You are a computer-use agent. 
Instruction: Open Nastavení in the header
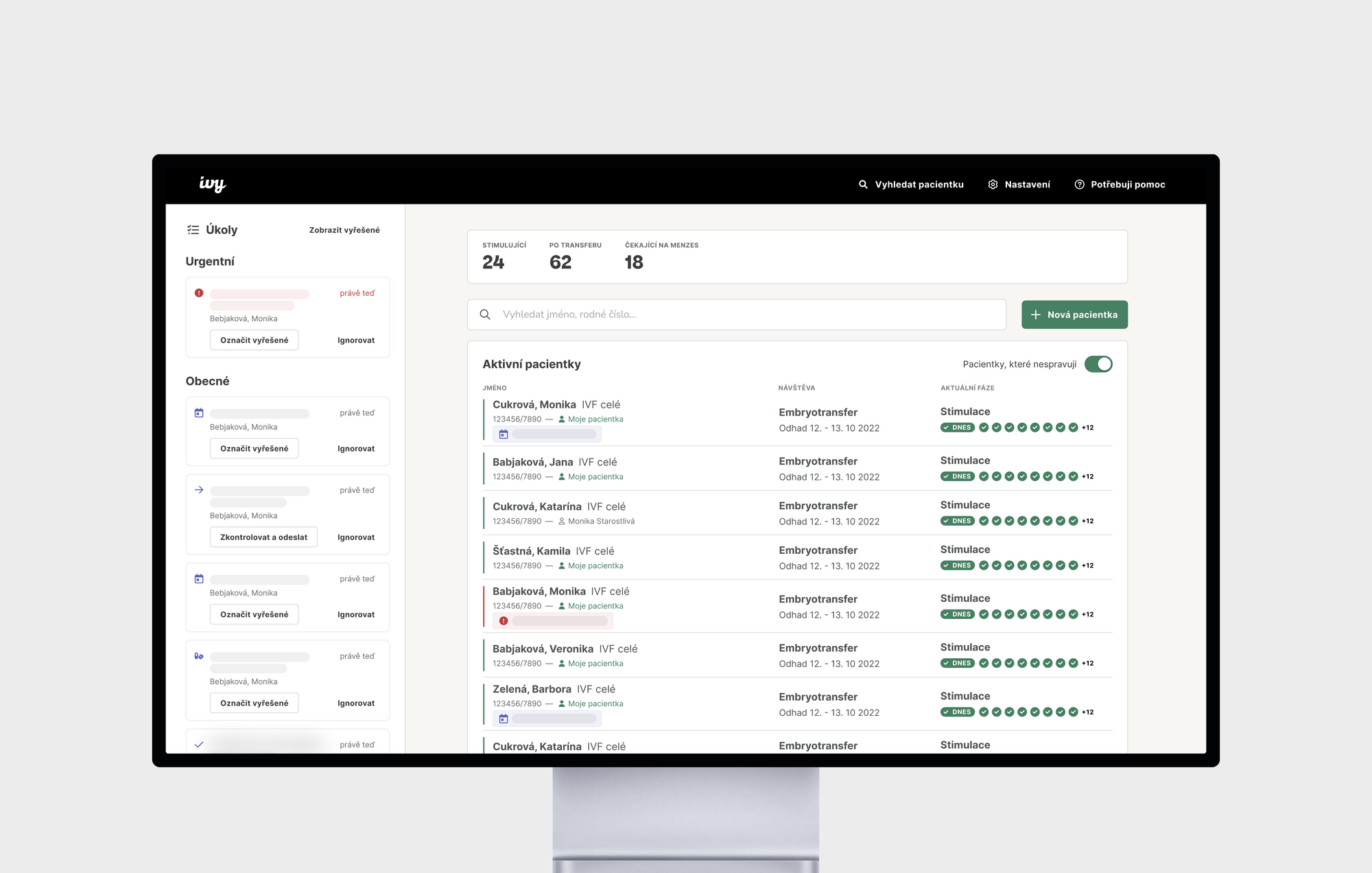click(x=1019, y=185)
